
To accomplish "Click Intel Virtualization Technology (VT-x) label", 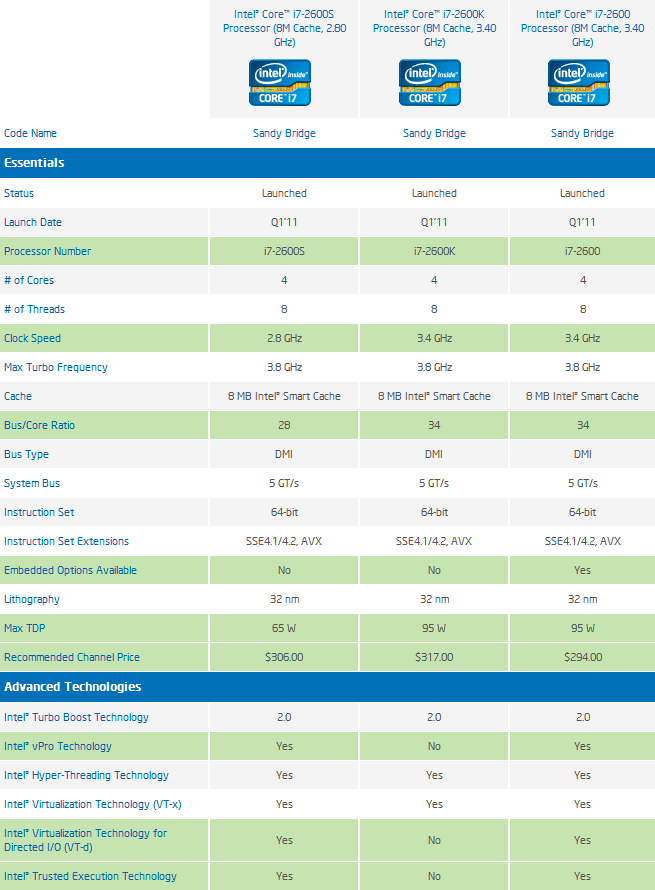I will coord(93,804).
